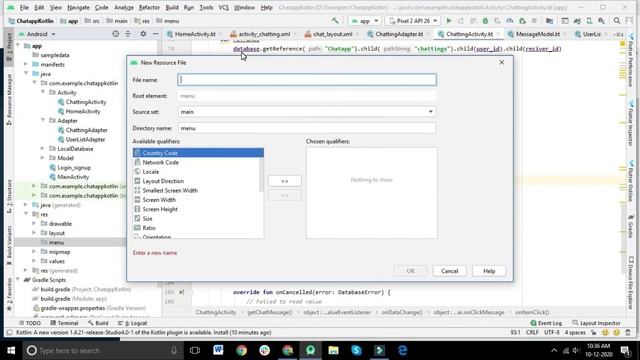The image size is (640, 360).
Task: Open the Android project view dropdown
Action: pyautogui.click(x=37, y=34)
